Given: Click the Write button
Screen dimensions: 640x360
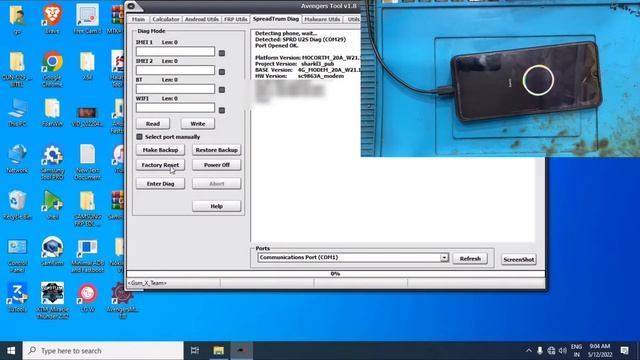Looking at the screenshot, I should click(198, 124).
